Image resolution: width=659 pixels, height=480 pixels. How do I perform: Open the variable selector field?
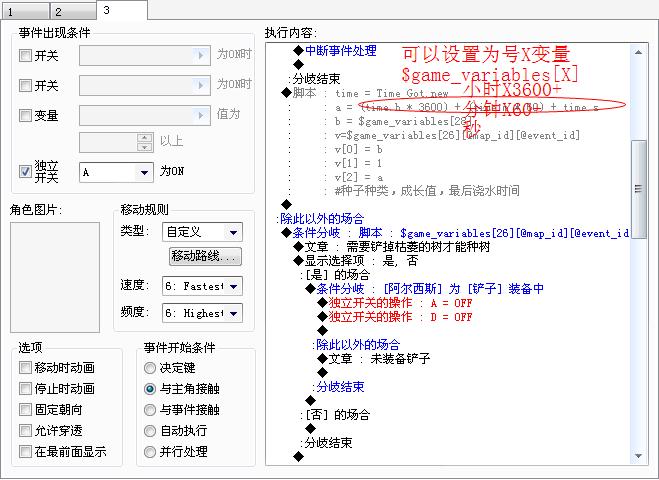click(145, 115)
